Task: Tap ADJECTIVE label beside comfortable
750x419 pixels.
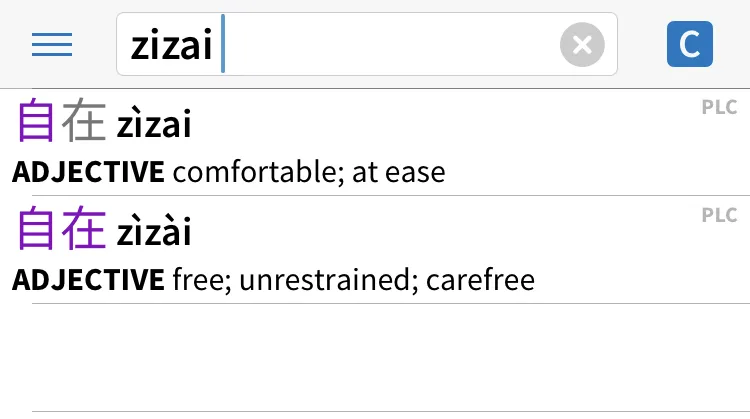Action: (x=88, y=172)
